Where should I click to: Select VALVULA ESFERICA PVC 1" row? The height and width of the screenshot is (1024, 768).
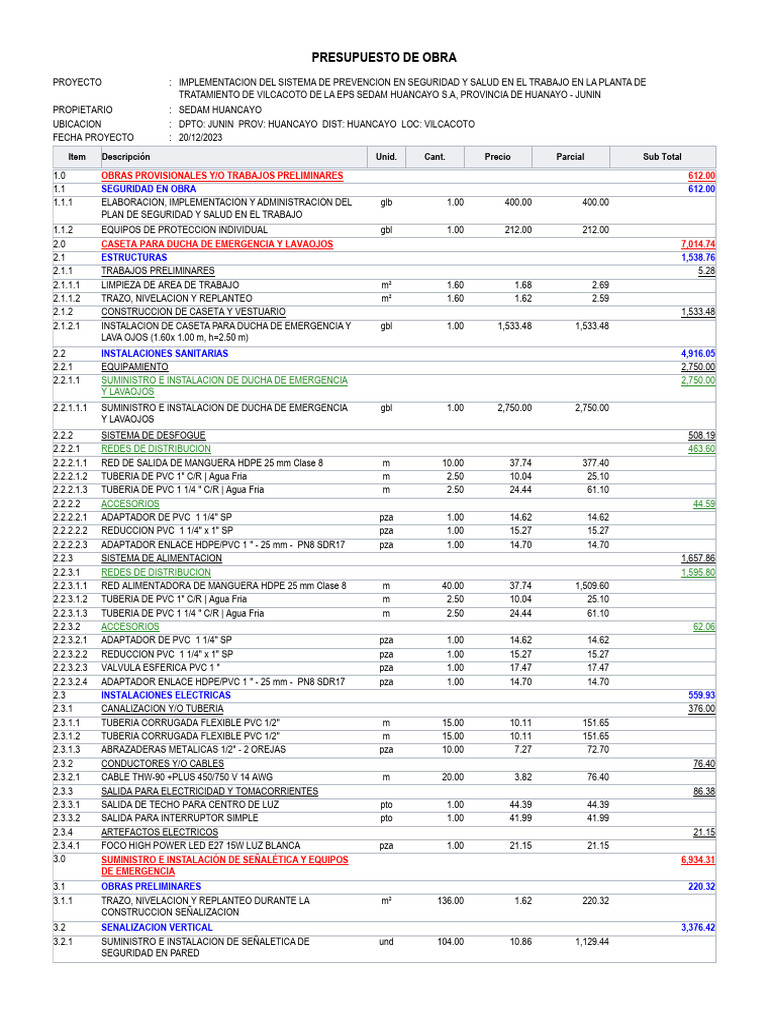tap(384, 668)
